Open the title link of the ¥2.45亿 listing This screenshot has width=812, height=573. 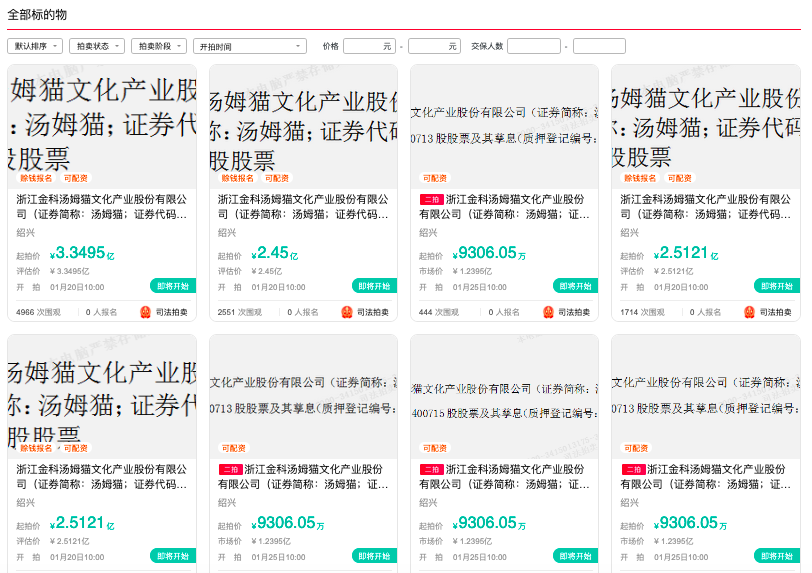303,206
